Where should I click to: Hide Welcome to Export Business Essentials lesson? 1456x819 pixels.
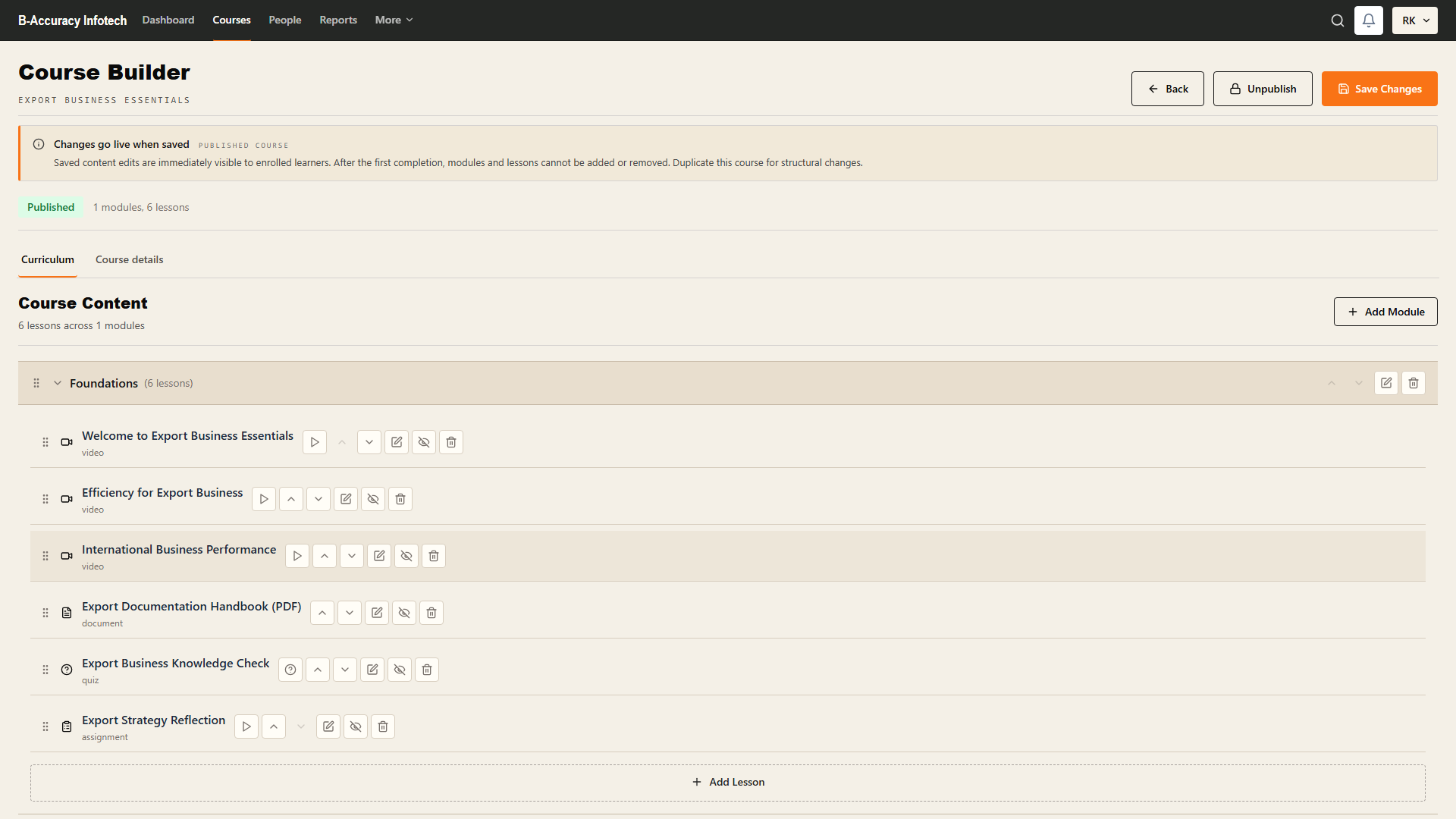(x=424, y=442)
